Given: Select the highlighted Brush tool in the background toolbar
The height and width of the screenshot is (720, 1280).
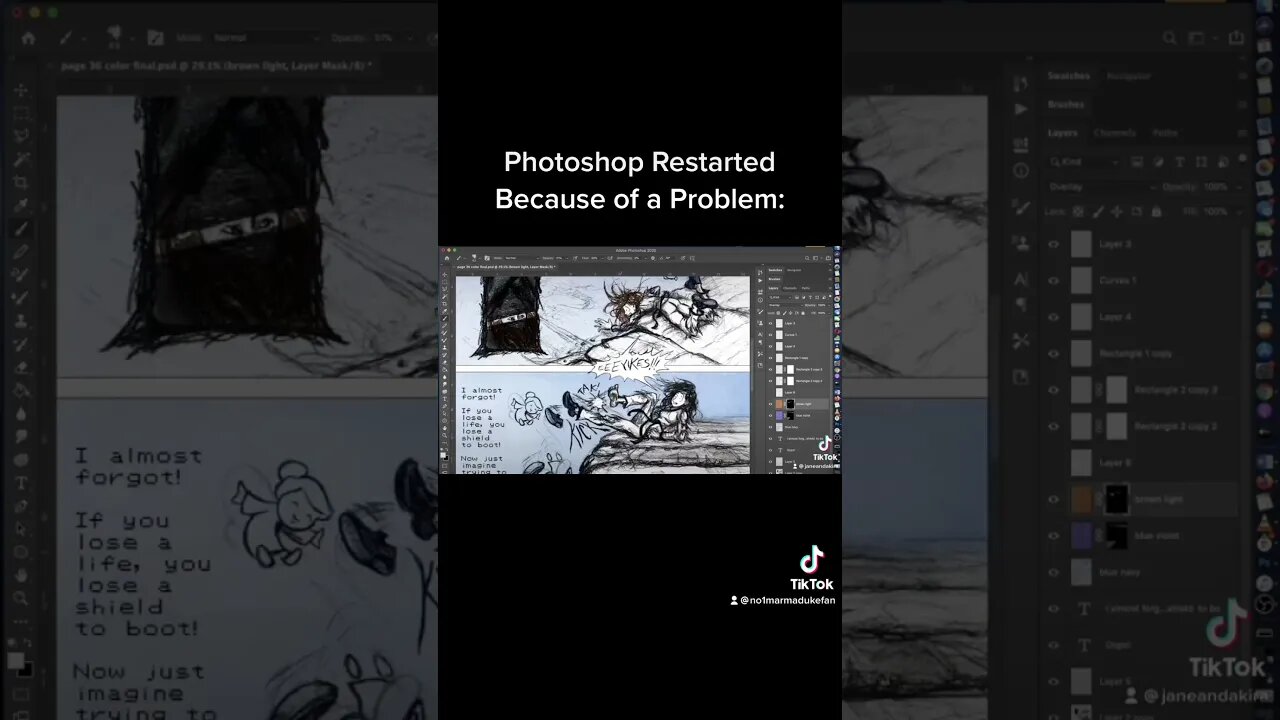Looking at the screenshot, I should click(21, 229).
